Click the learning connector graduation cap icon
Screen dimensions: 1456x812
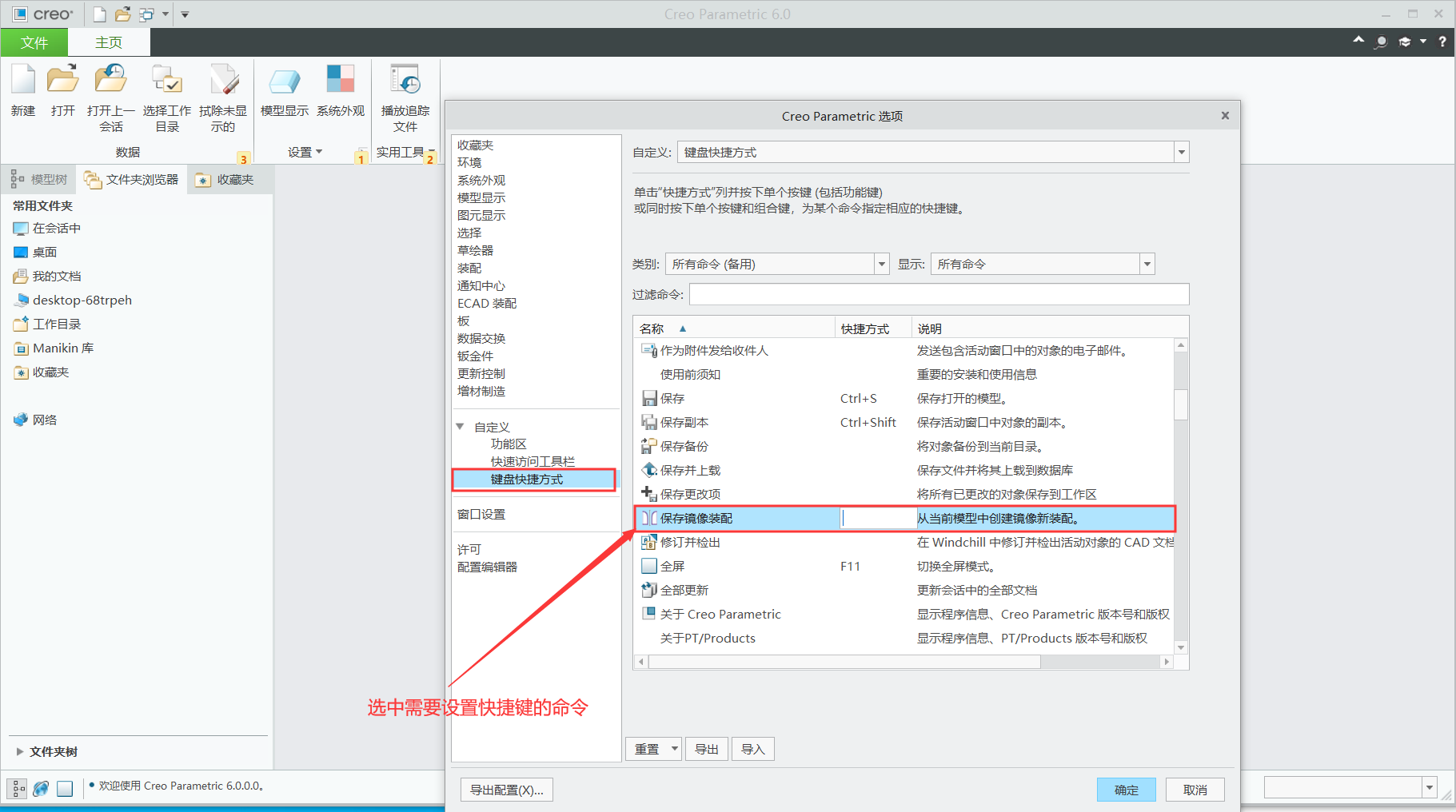pos(1405,42)
